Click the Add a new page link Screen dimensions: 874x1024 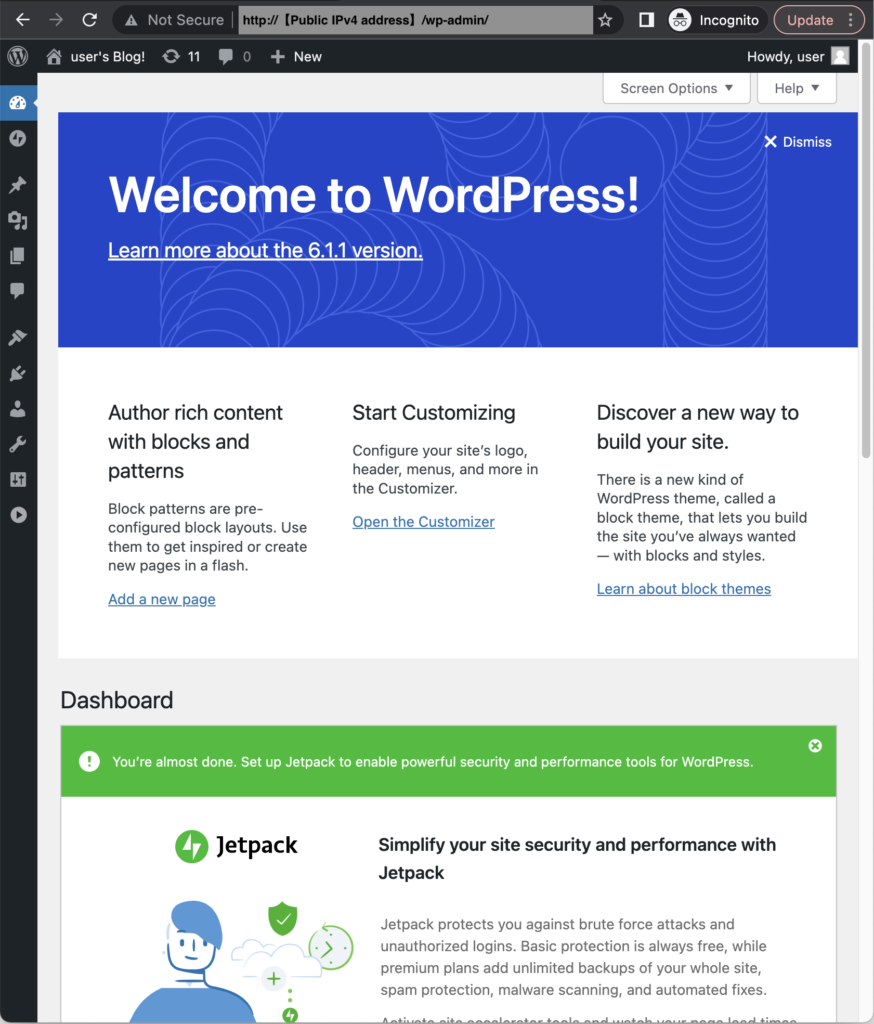162,599
